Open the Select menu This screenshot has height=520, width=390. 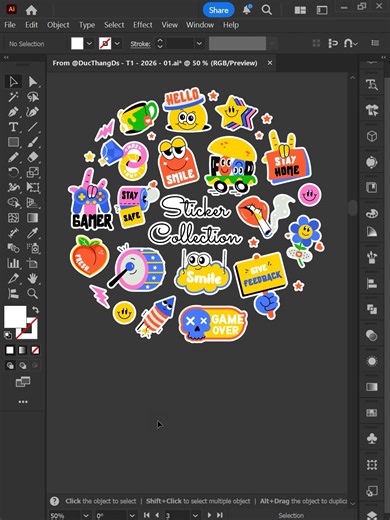114,25
